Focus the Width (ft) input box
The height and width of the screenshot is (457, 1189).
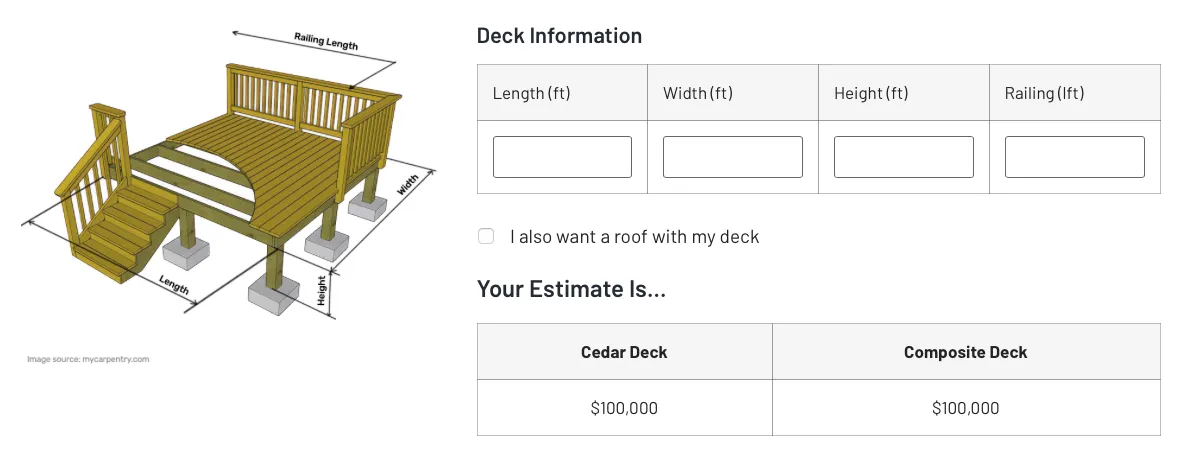point(732,157)
